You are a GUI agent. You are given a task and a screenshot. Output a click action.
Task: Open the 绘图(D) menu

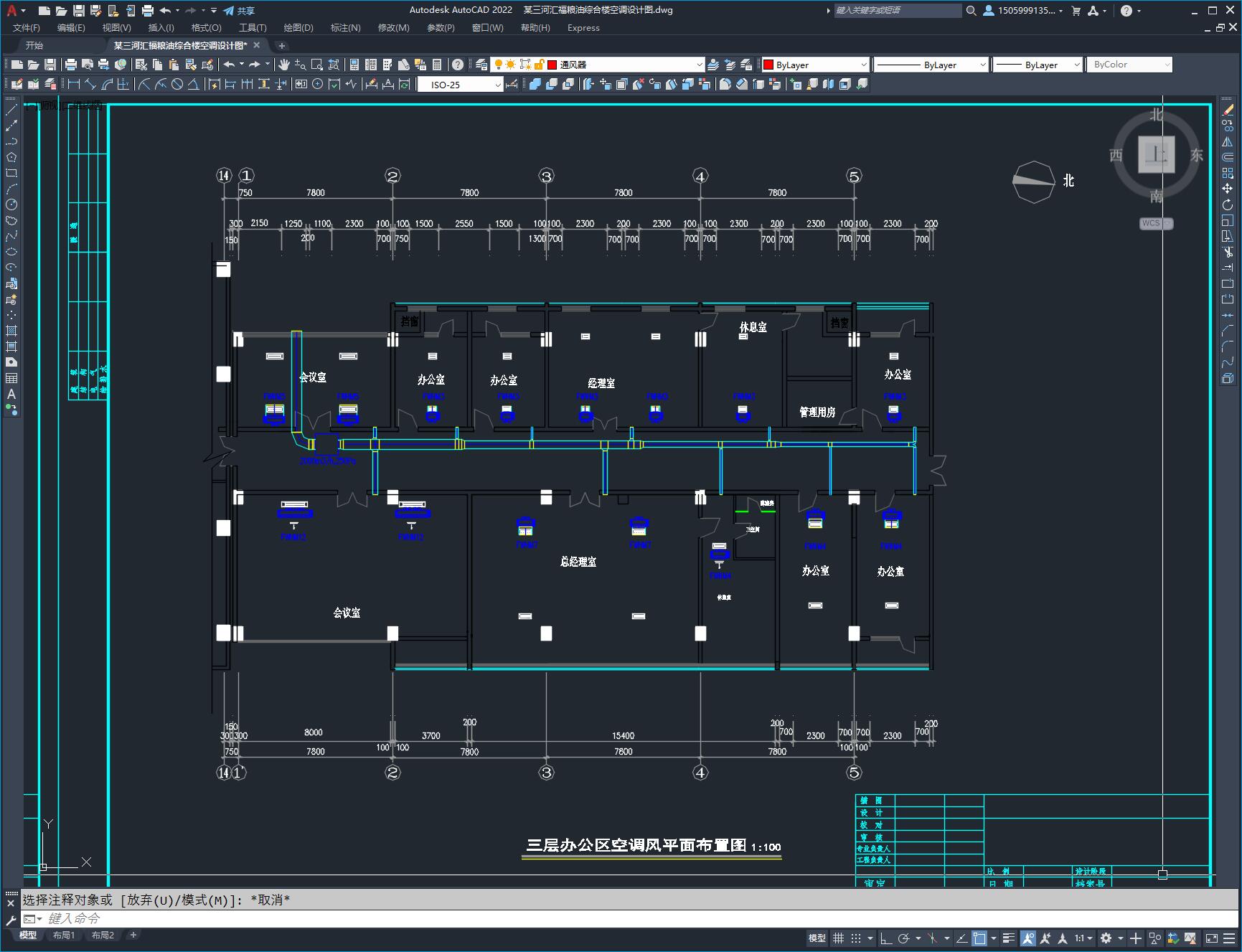[298, 28]
